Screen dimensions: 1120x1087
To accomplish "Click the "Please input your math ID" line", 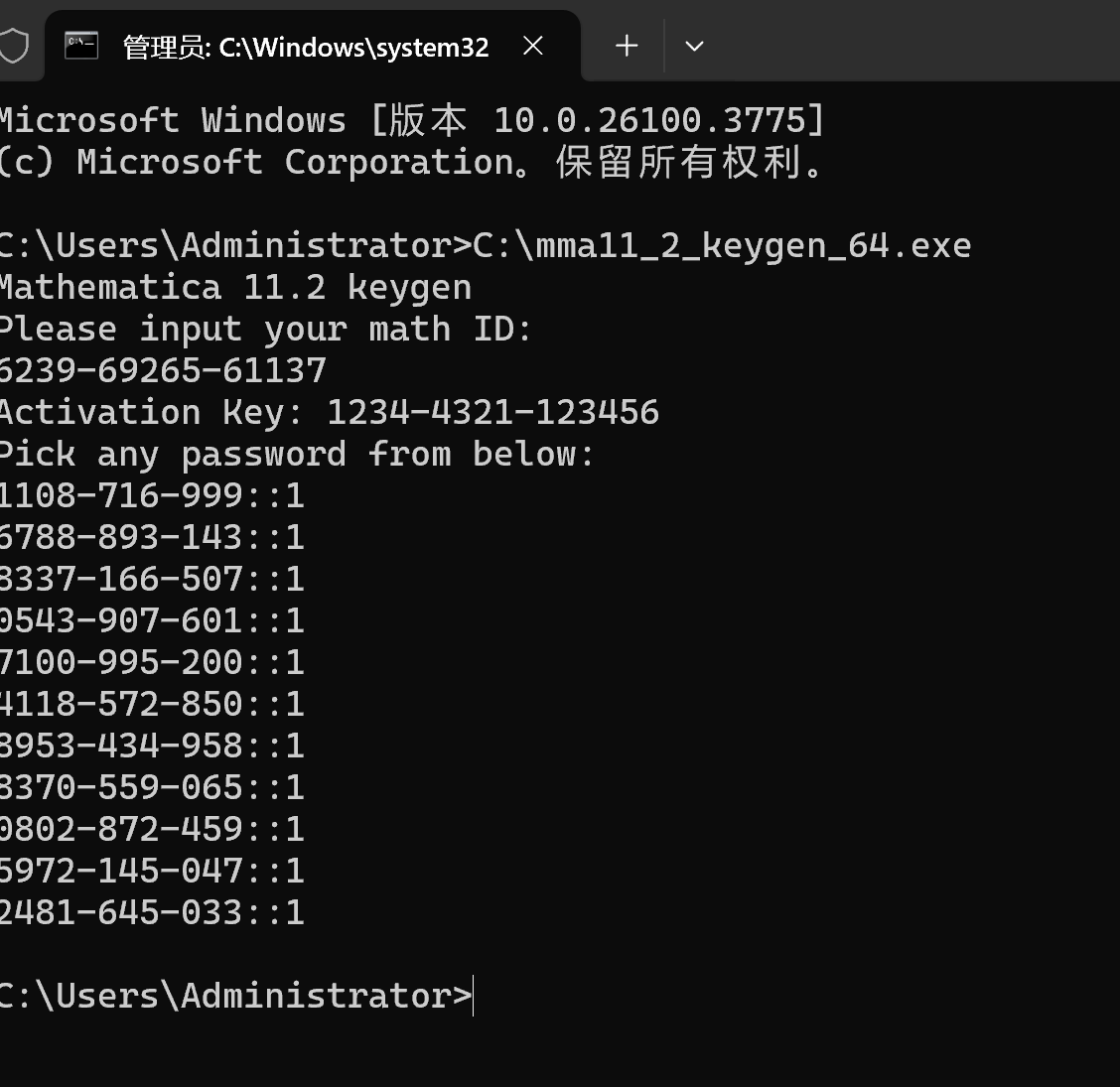I will [266, 330].
